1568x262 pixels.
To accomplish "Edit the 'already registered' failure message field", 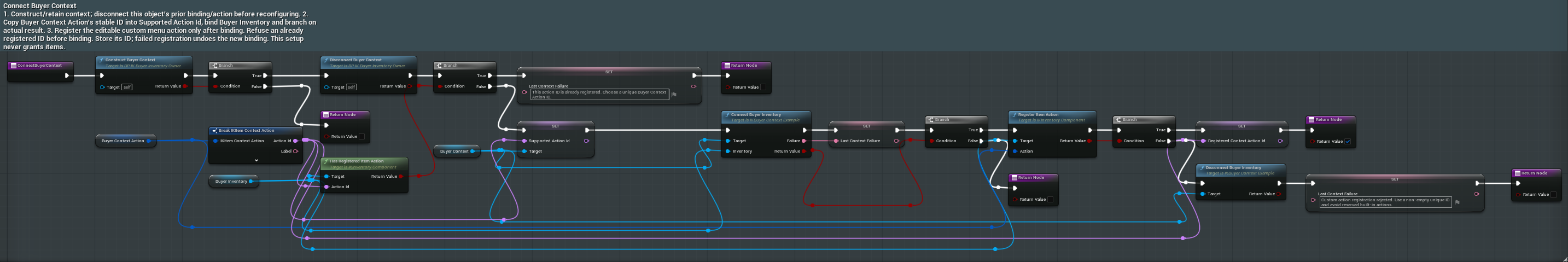I will pyautogui.click(x=599, y=95).
